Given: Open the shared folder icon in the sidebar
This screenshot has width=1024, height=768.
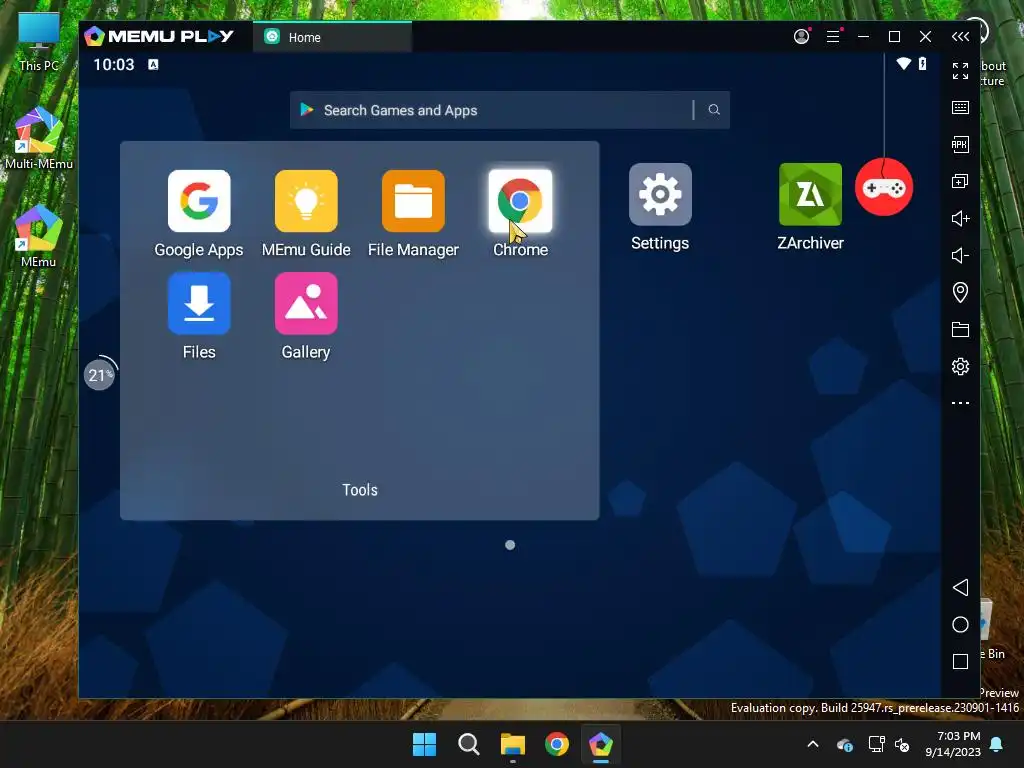Looking at the screenshot, I should tap(960, 330).
